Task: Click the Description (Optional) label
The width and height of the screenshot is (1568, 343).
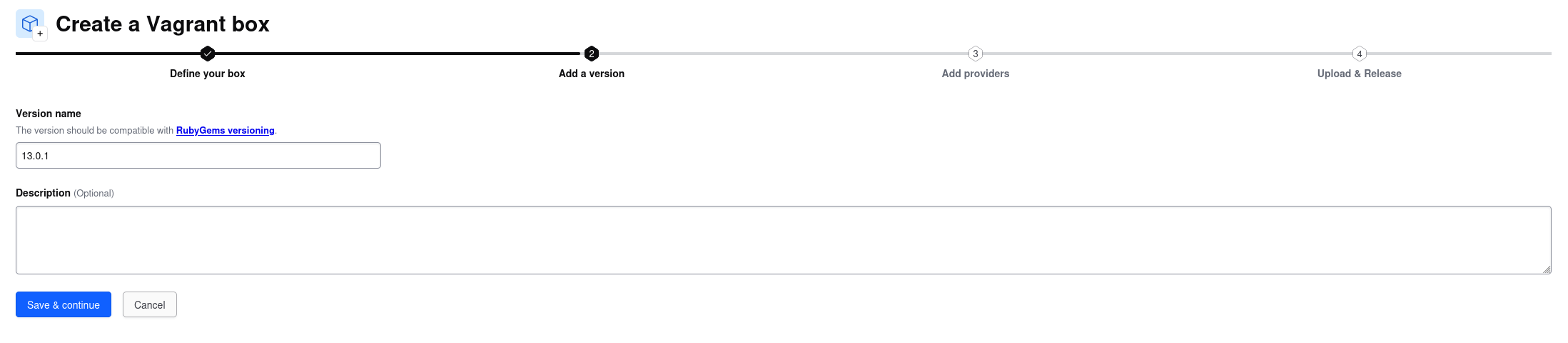Action: pos(65,193)
